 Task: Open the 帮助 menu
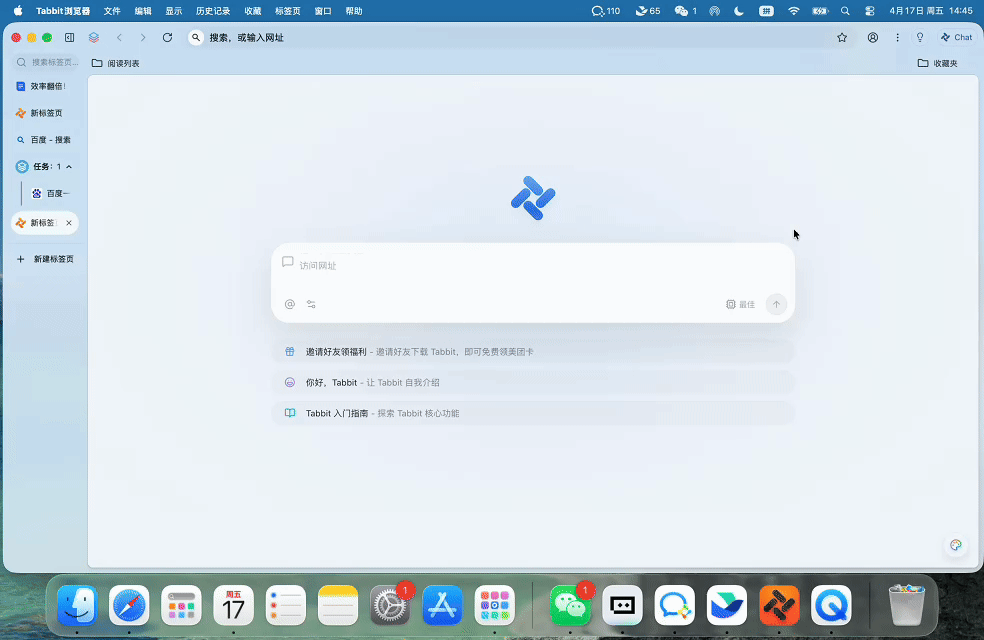354,11
